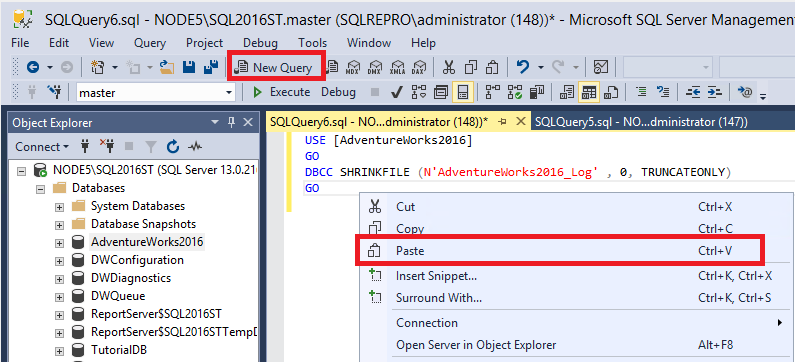Display the Estimated Execution Plan
Screen dimensions: 795x364
tap(419, 92)
